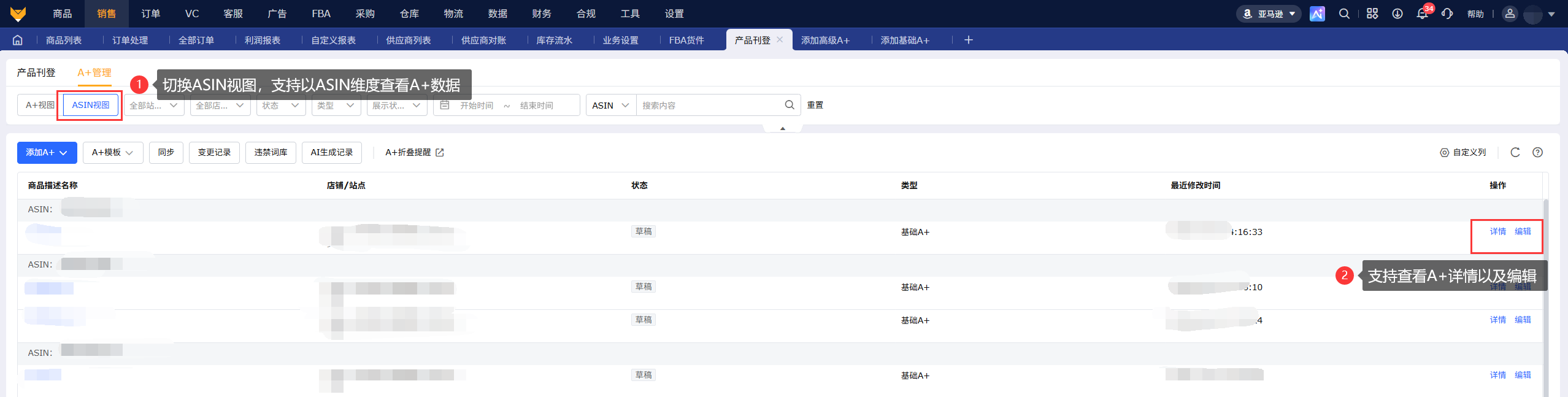
Task: Open the 全部店铺 store filter dropdown
Action: [x=220, y=105]
